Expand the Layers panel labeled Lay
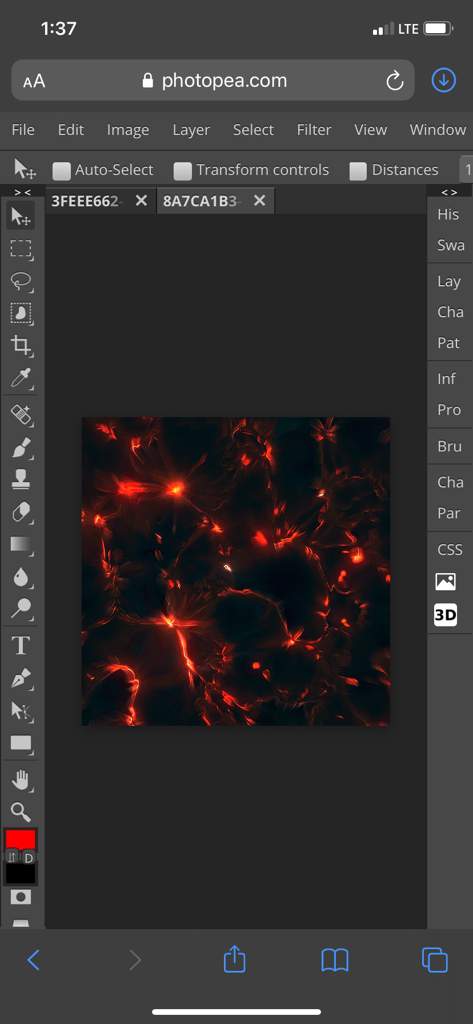This screenshot has height=1024, width=473. coord(449,281)
